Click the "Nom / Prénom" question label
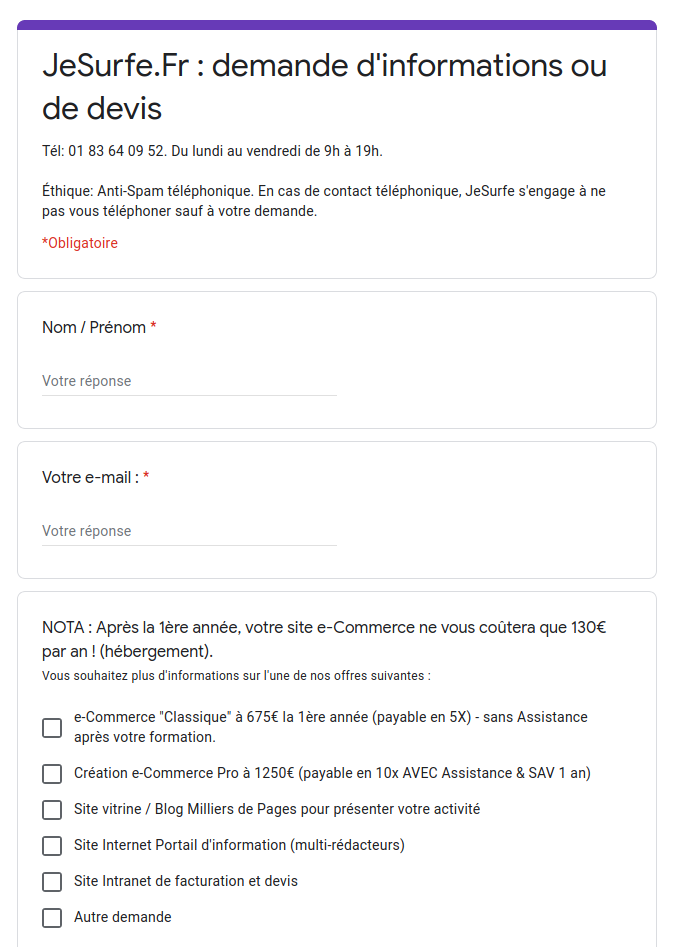 tap(94, 328)
